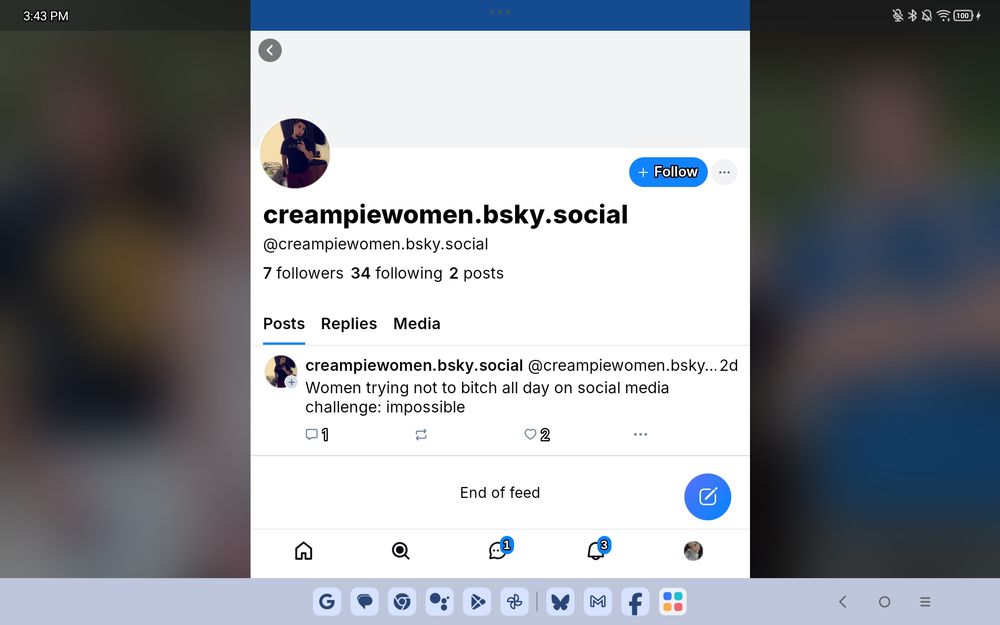
Task: Switch to the Media tab
Action: click(416, 324)
